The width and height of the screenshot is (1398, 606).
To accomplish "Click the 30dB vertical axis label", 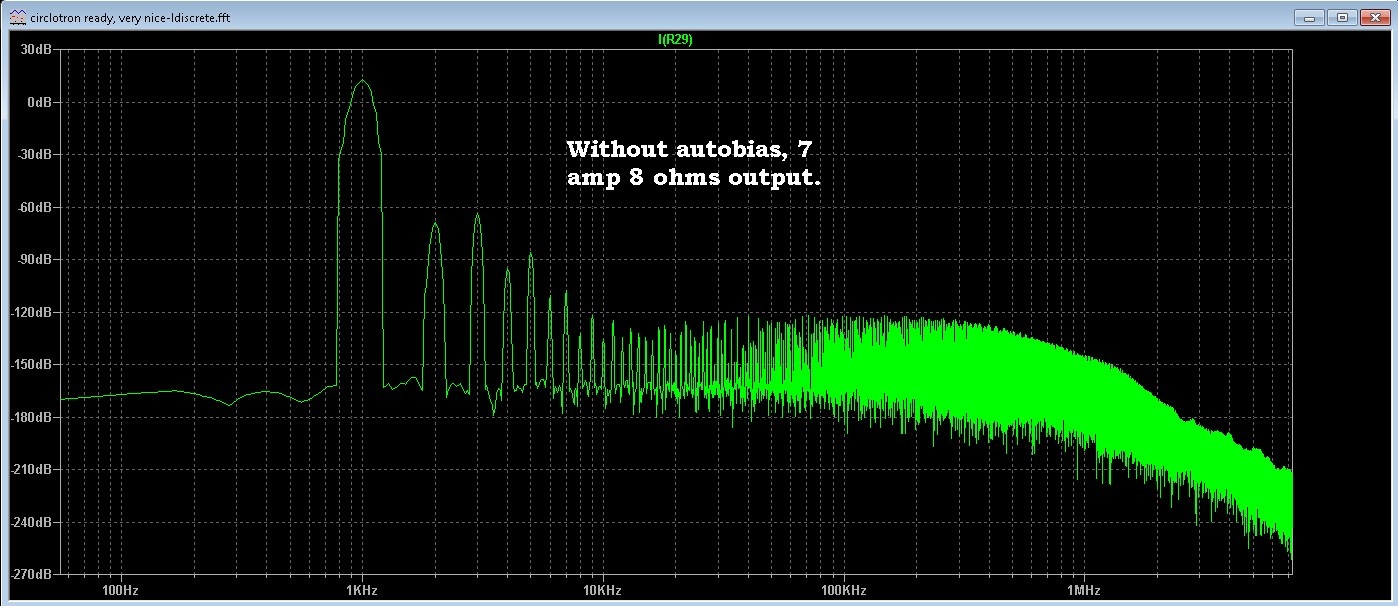I will 35,50.
